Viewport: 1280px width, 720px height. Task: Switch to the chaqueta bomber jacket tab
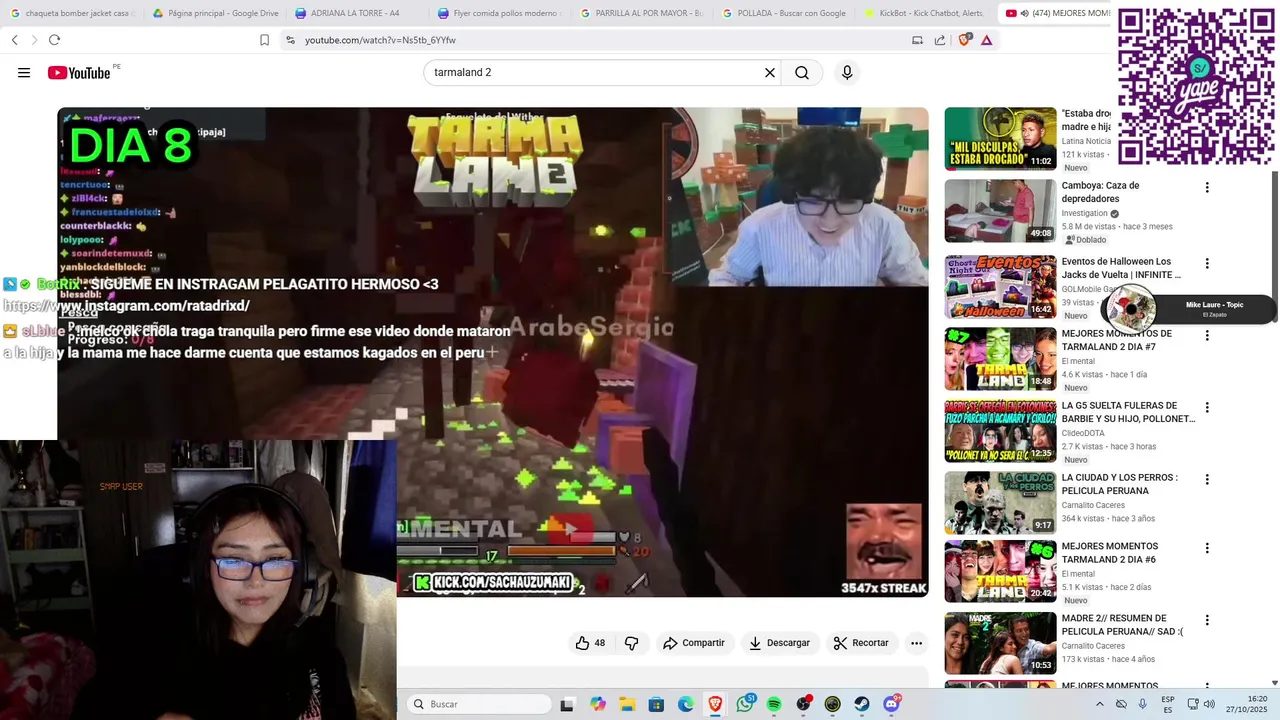pos(72,13)
